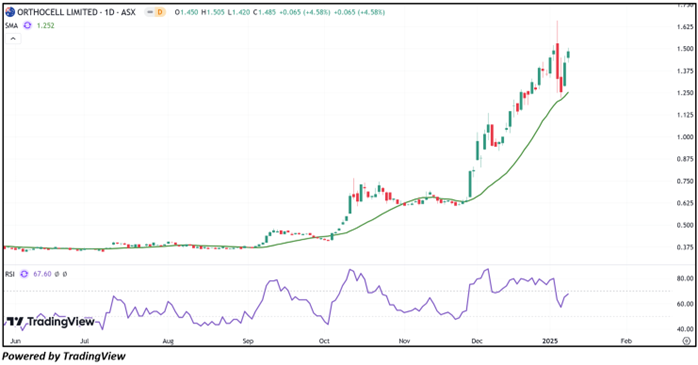
Task: Toggle the orange D data-mode pill
Action: [159, 12]
